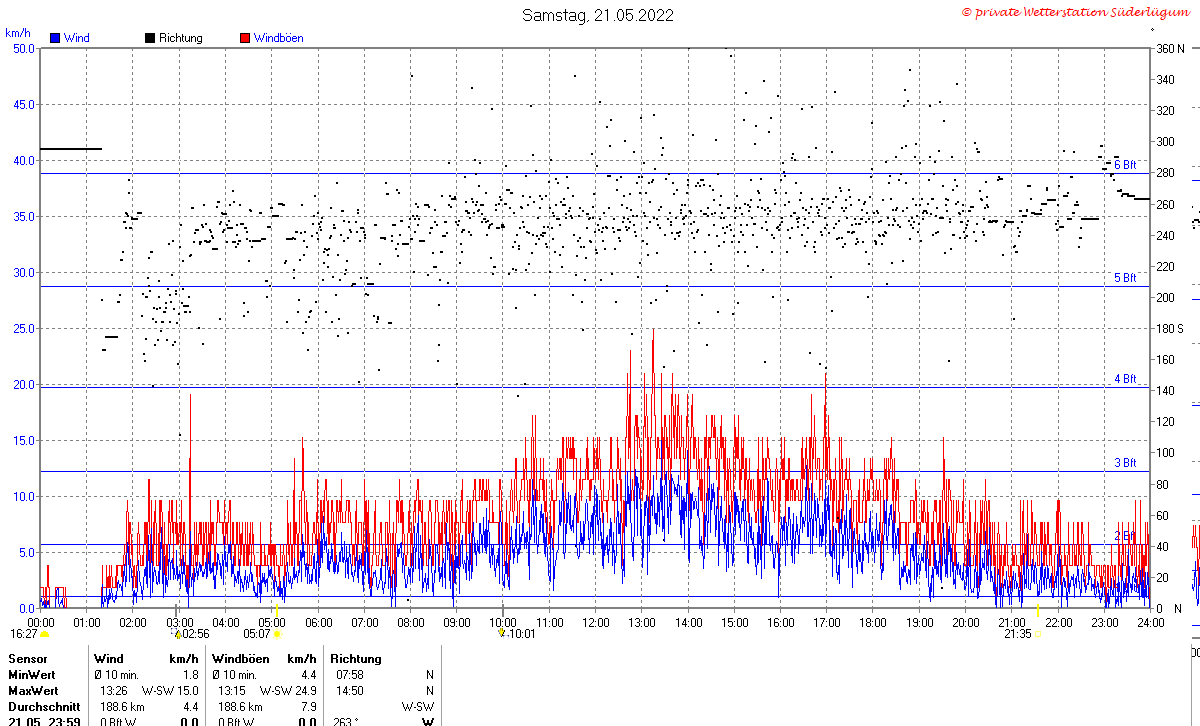Image resolution: width=1200 pixels, height=726 pixels.
Task: Click the moonrise icon beside 02:56
Action: (x=178, y=634)
